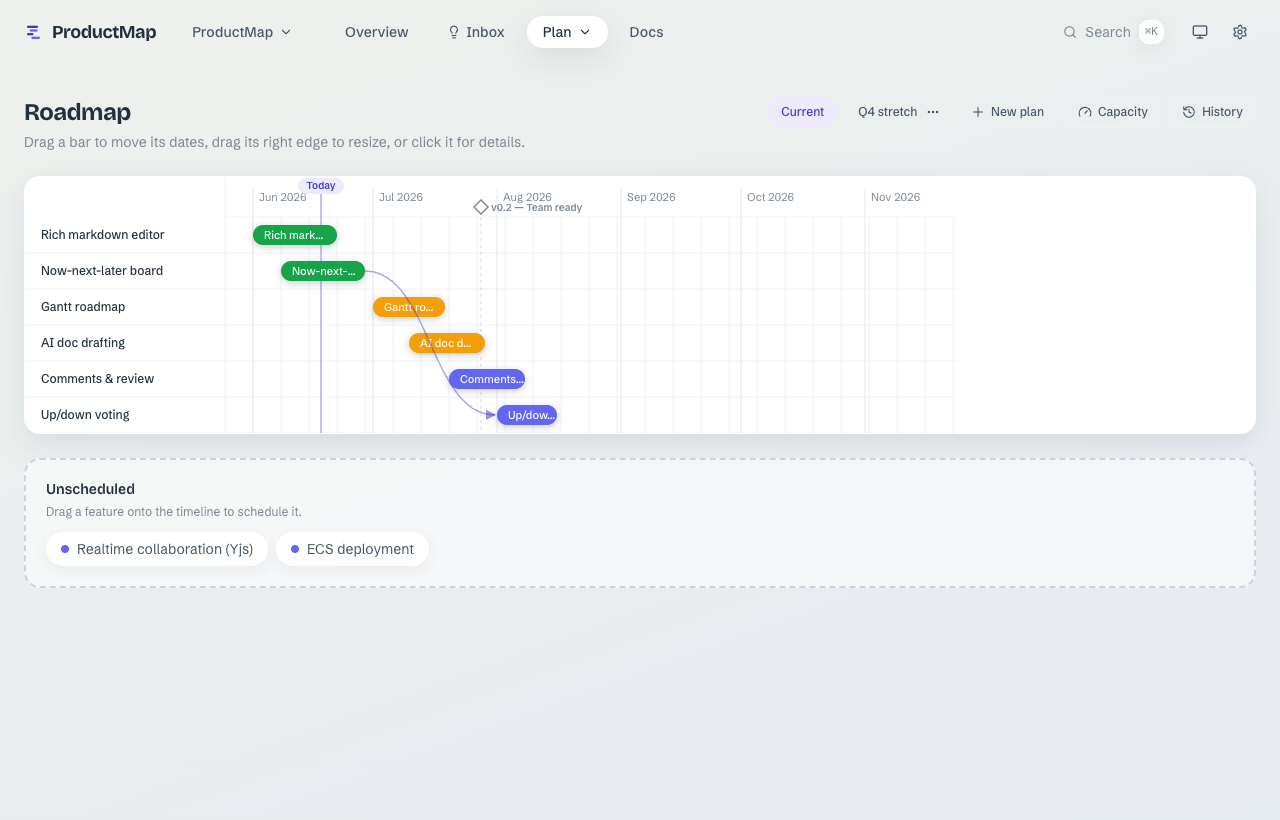The width and height of the screenshot is (1280, 820).
Task: Click the Jun 2026 month header
Action: [x=283, y=197]
